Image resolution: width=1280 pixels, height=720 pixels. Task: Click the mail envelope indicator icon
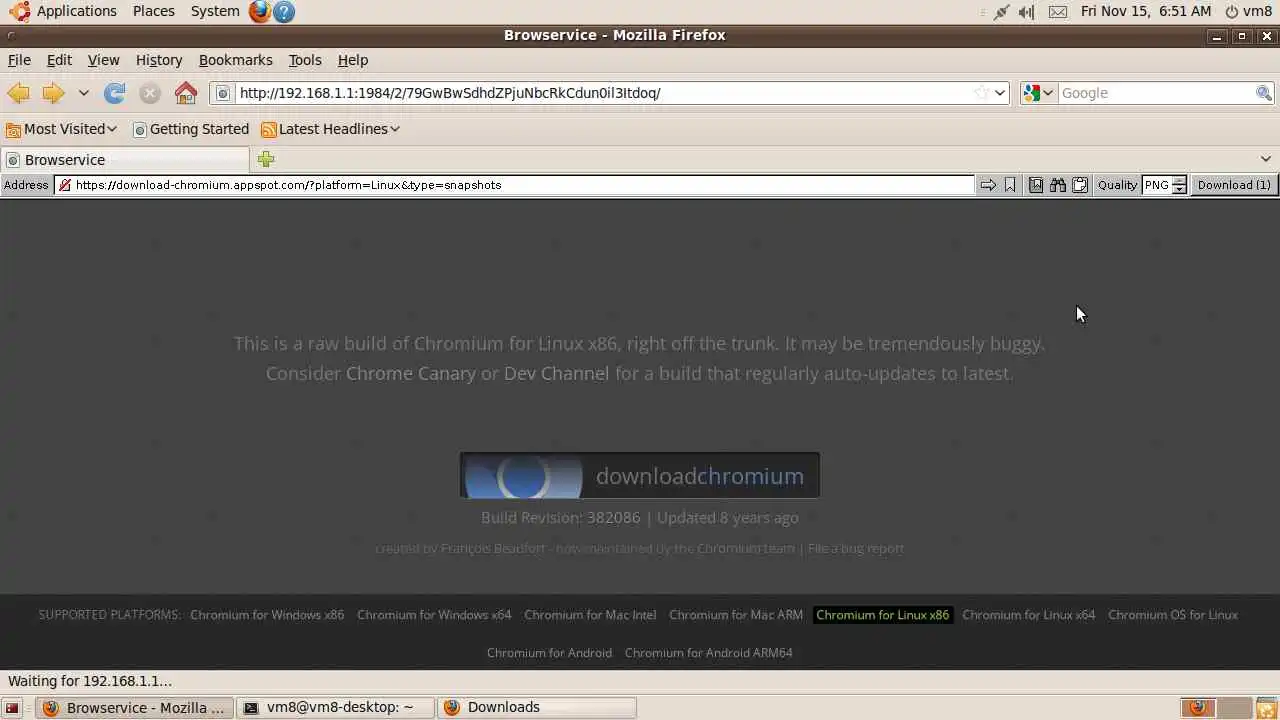coord(1057,12)
